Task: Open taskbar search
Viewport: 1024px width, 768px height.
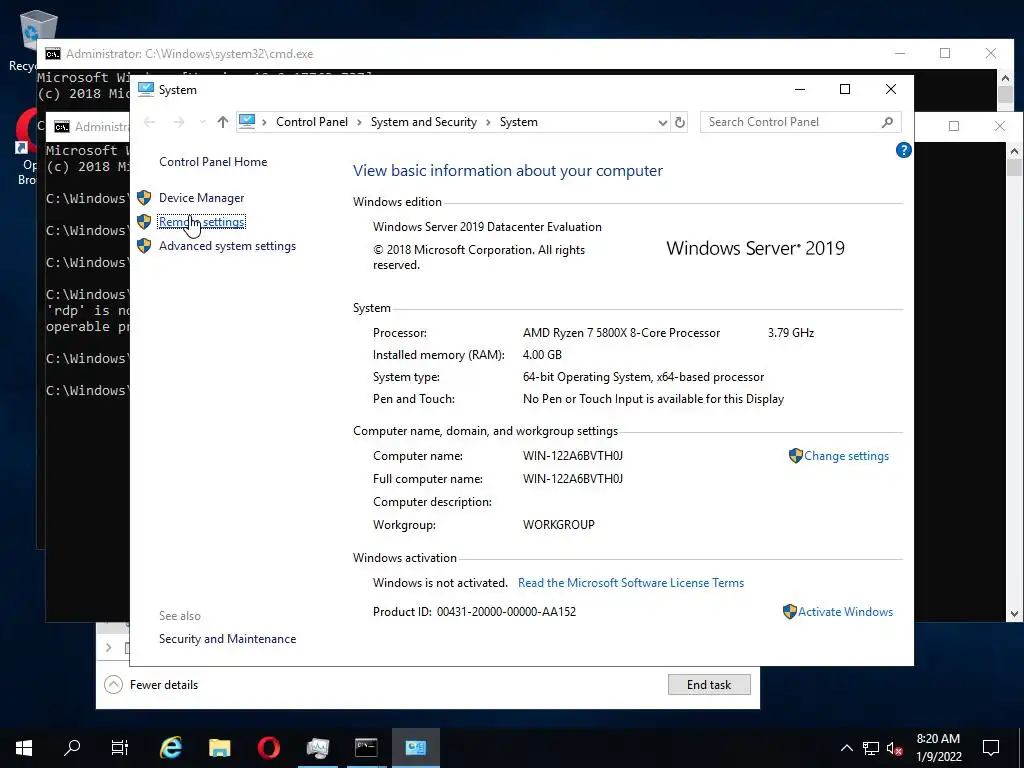Action: pos(72,748)
